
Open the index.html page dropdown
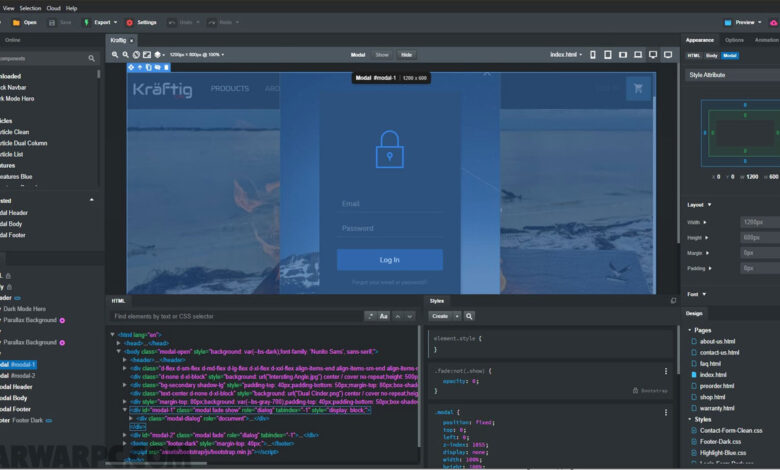point(566,55)
